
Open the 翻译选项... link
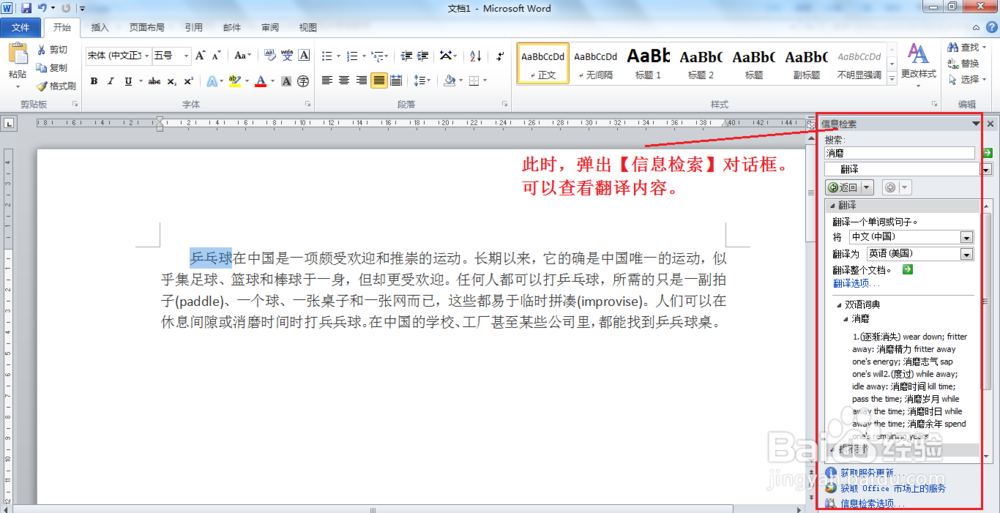tap(857, 283)
